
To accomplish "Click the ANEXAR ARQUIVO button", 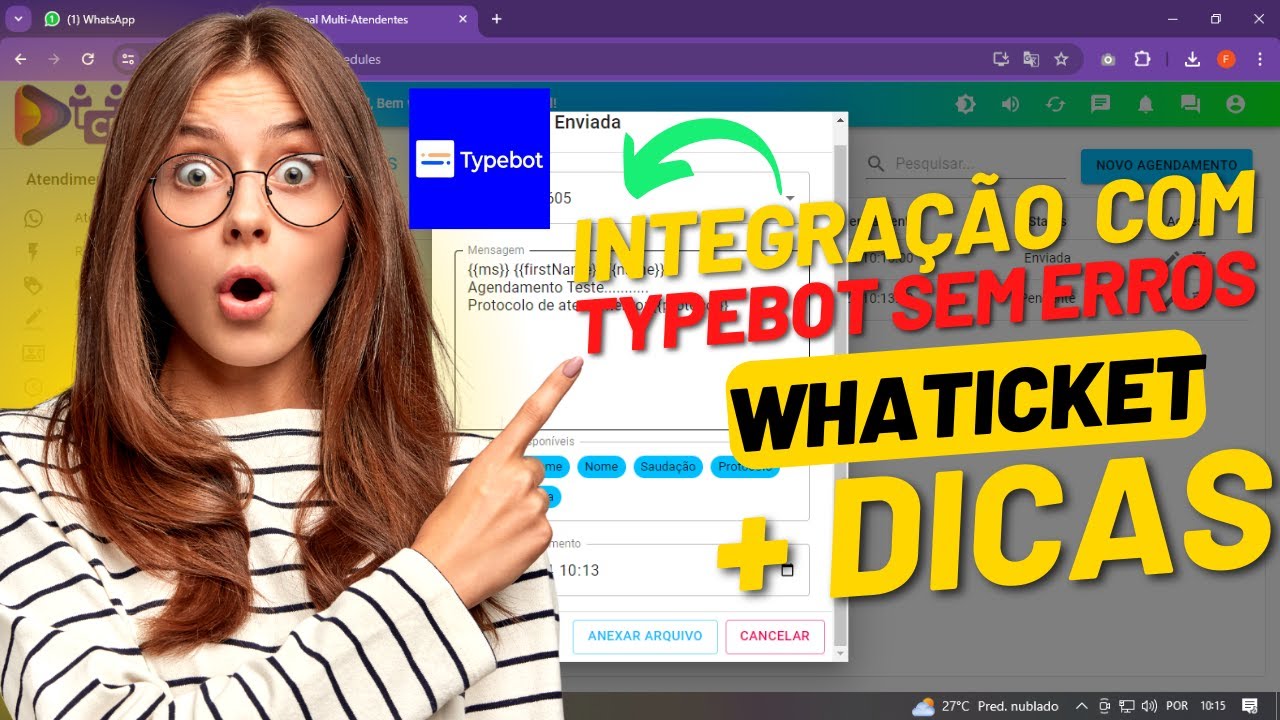I will click(645, 636).
